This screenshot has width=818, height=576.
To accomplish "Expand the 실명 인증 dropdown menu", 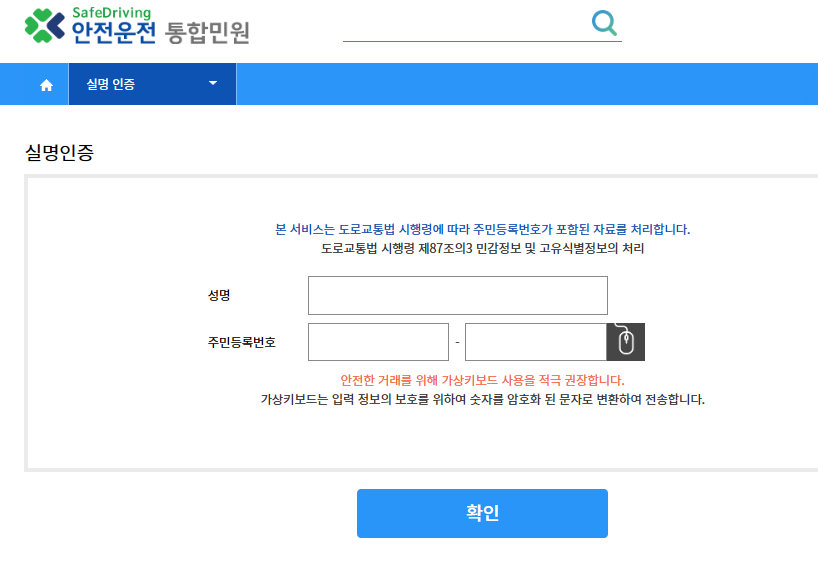I will [152, 84].
